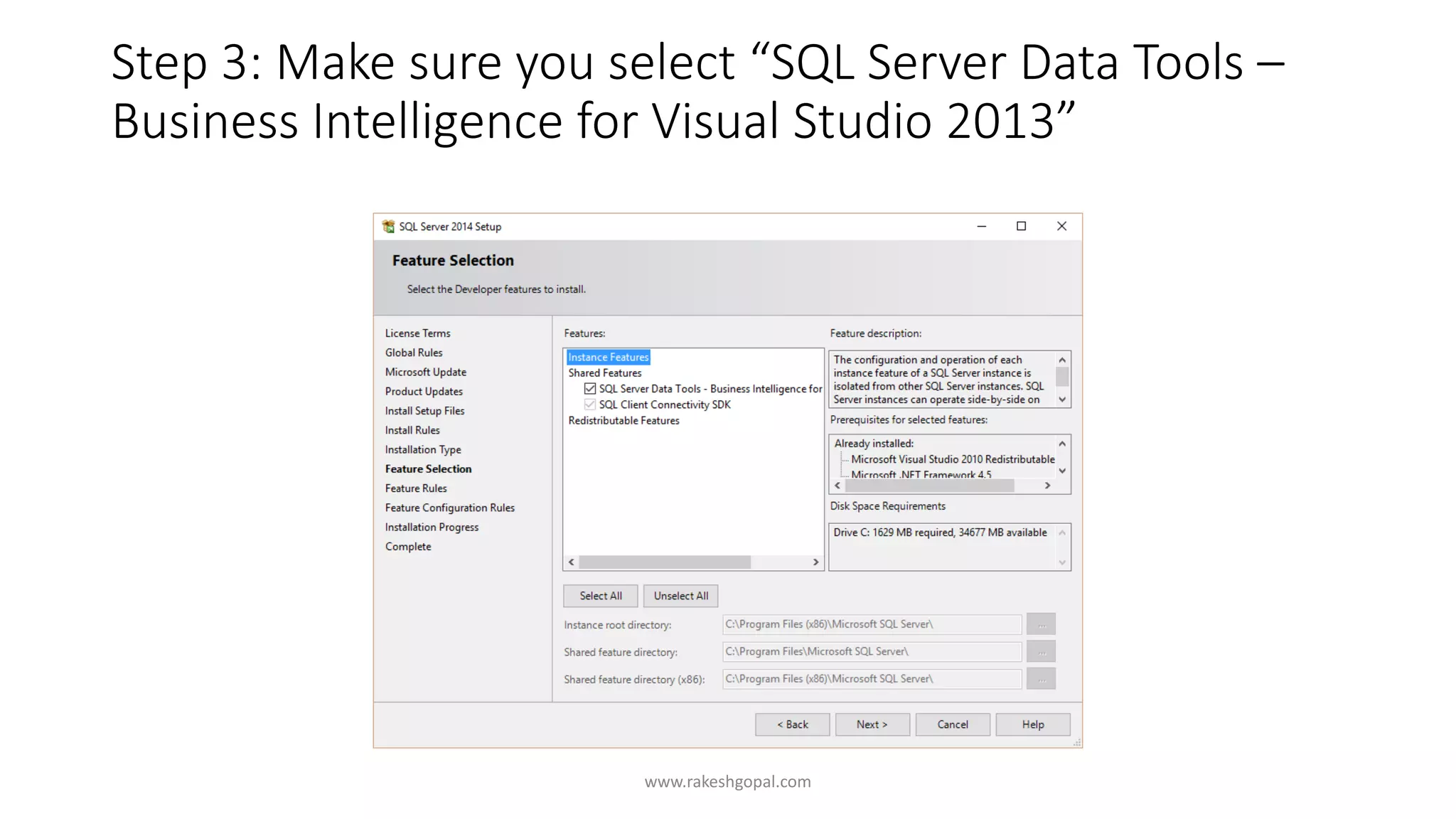
Task: Select the bold Feature Selection step in sidebar
Action: (428, 469)
